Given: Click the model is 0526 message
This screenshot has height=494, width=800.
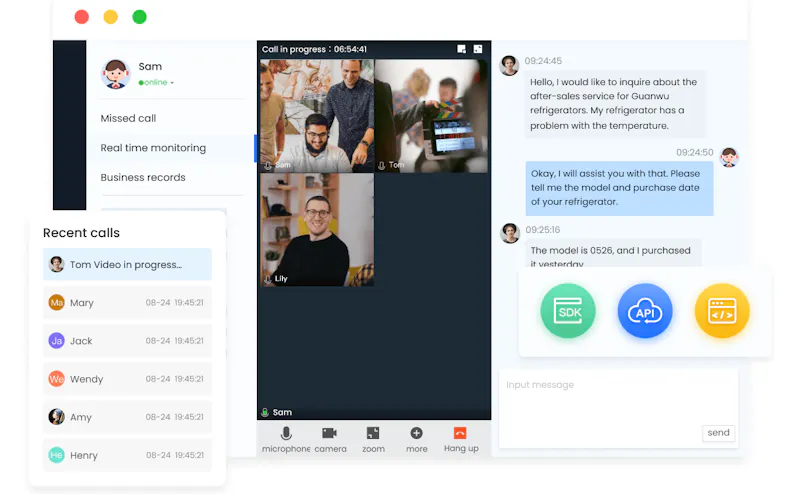Looking at the screenshot, I should 614,254.
